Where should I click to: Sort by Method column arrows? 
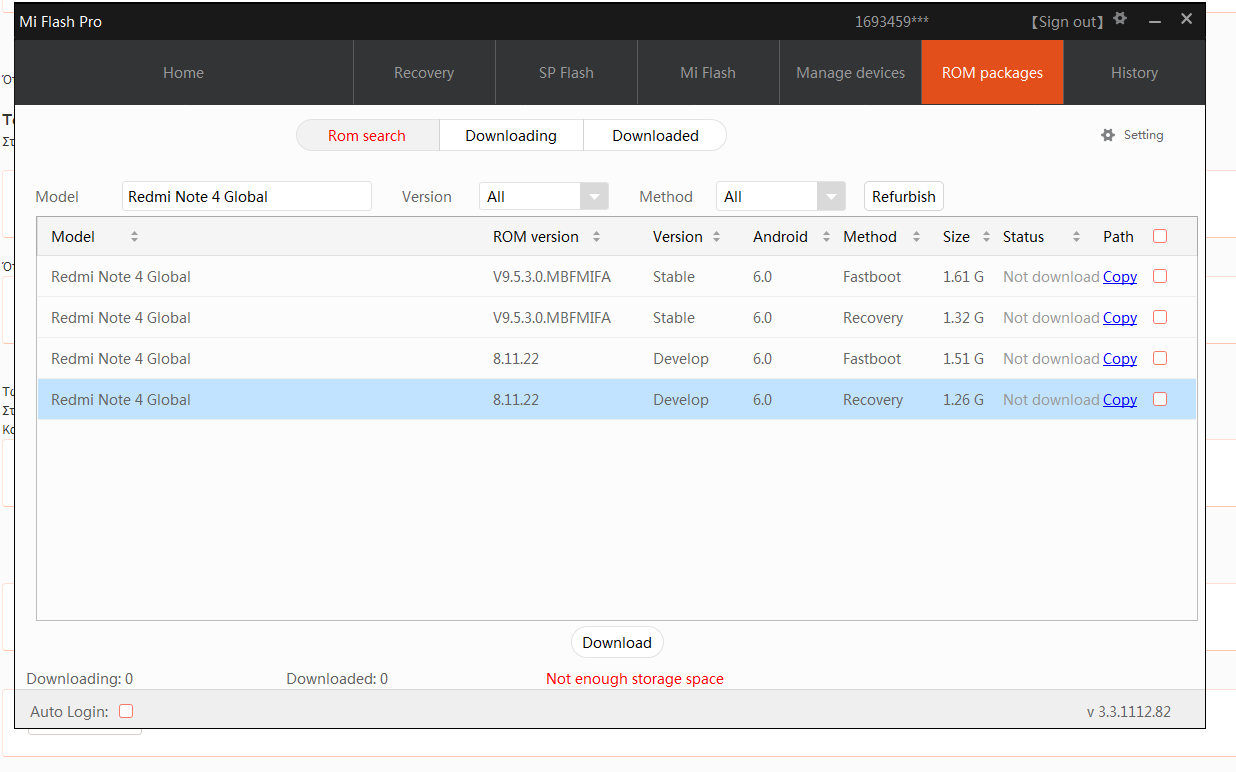pos(916,237)
